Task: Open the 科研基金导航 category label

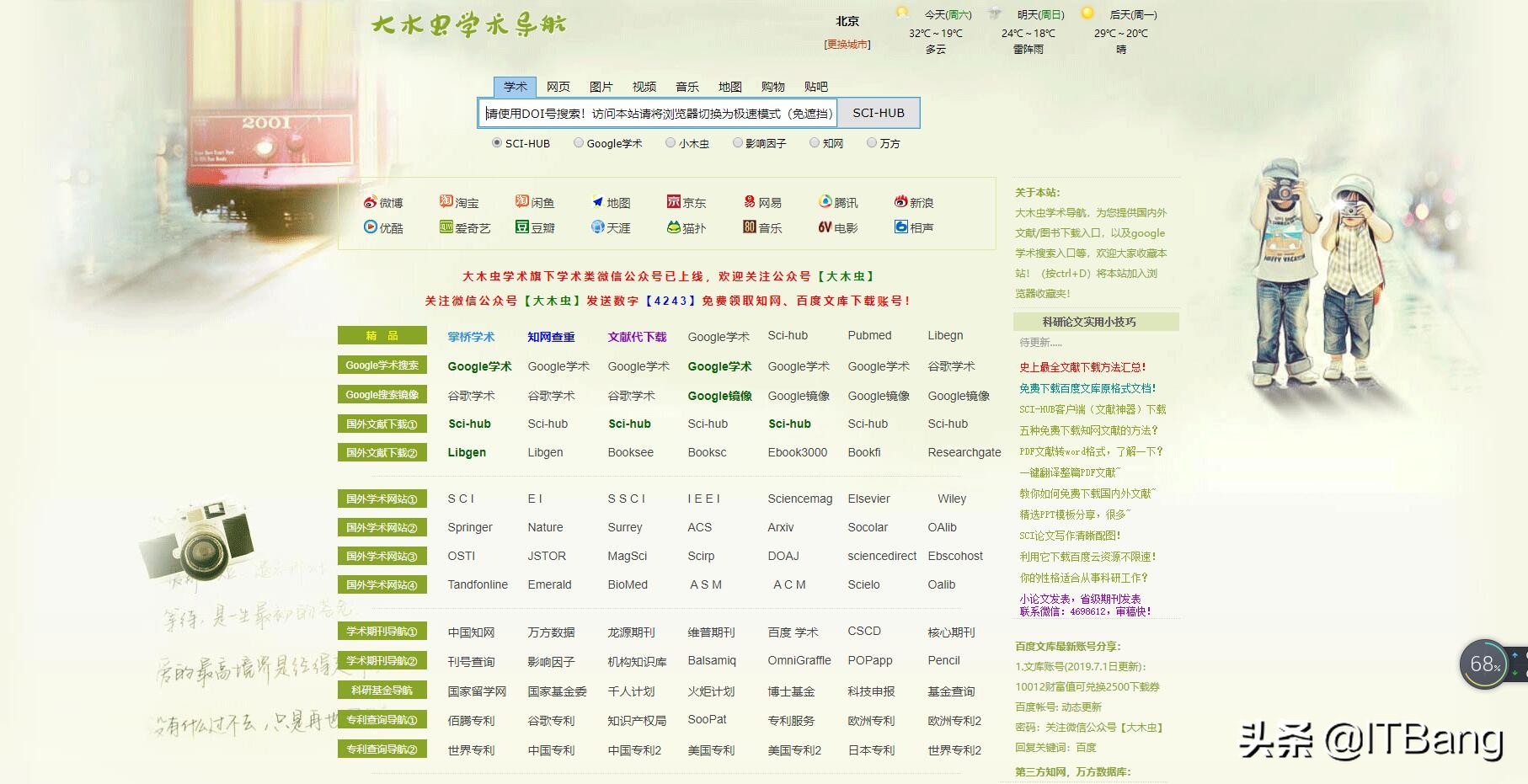Action: (382, 690)
